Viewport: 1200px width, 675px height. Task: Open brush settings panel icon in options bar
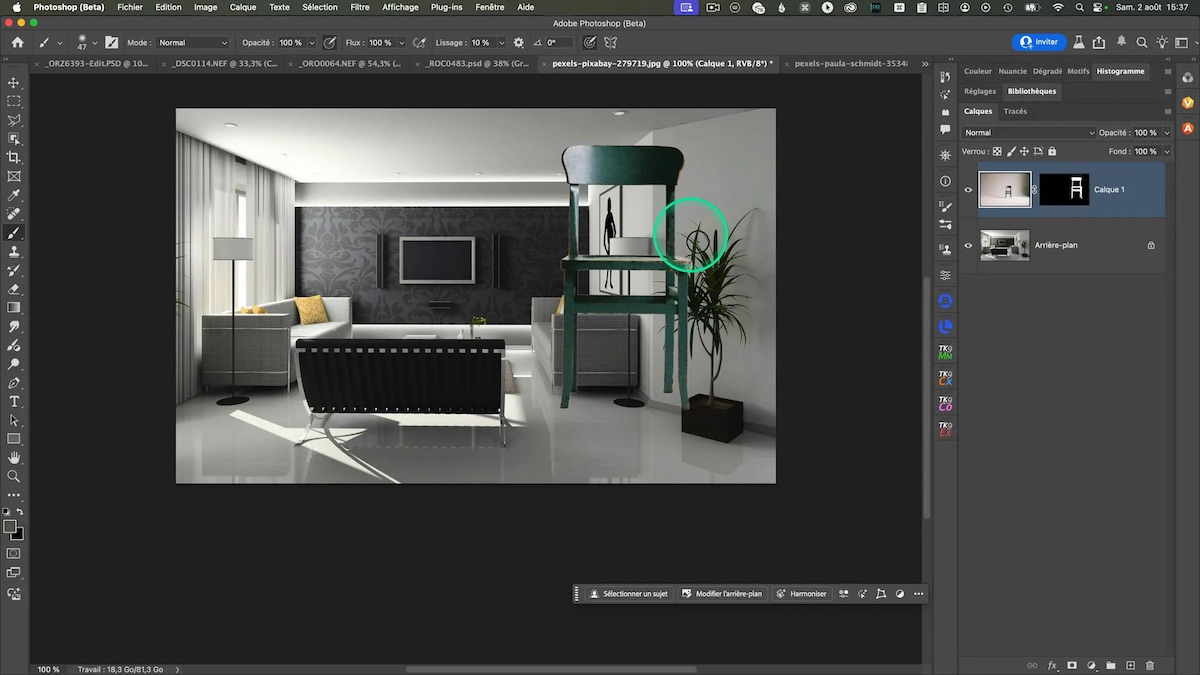pyautogui.click(x=111, y=43)
